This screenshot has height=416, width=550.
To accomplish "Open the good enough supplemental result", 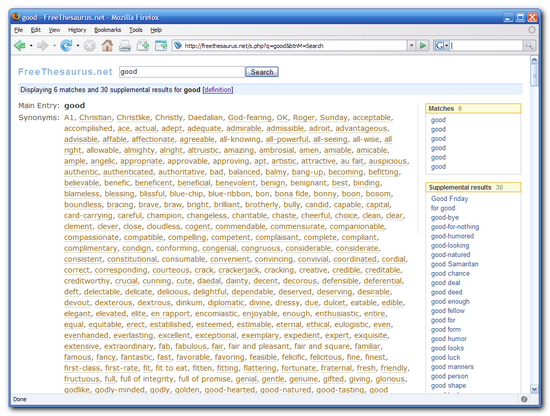I will tap(450, 302).
